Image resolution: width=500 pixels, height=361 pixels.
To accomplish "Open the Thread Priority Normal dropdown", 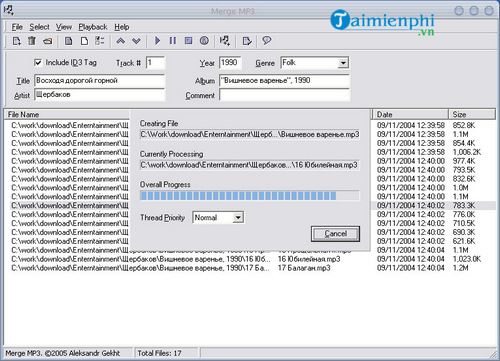I will click(x=238, y=218).
